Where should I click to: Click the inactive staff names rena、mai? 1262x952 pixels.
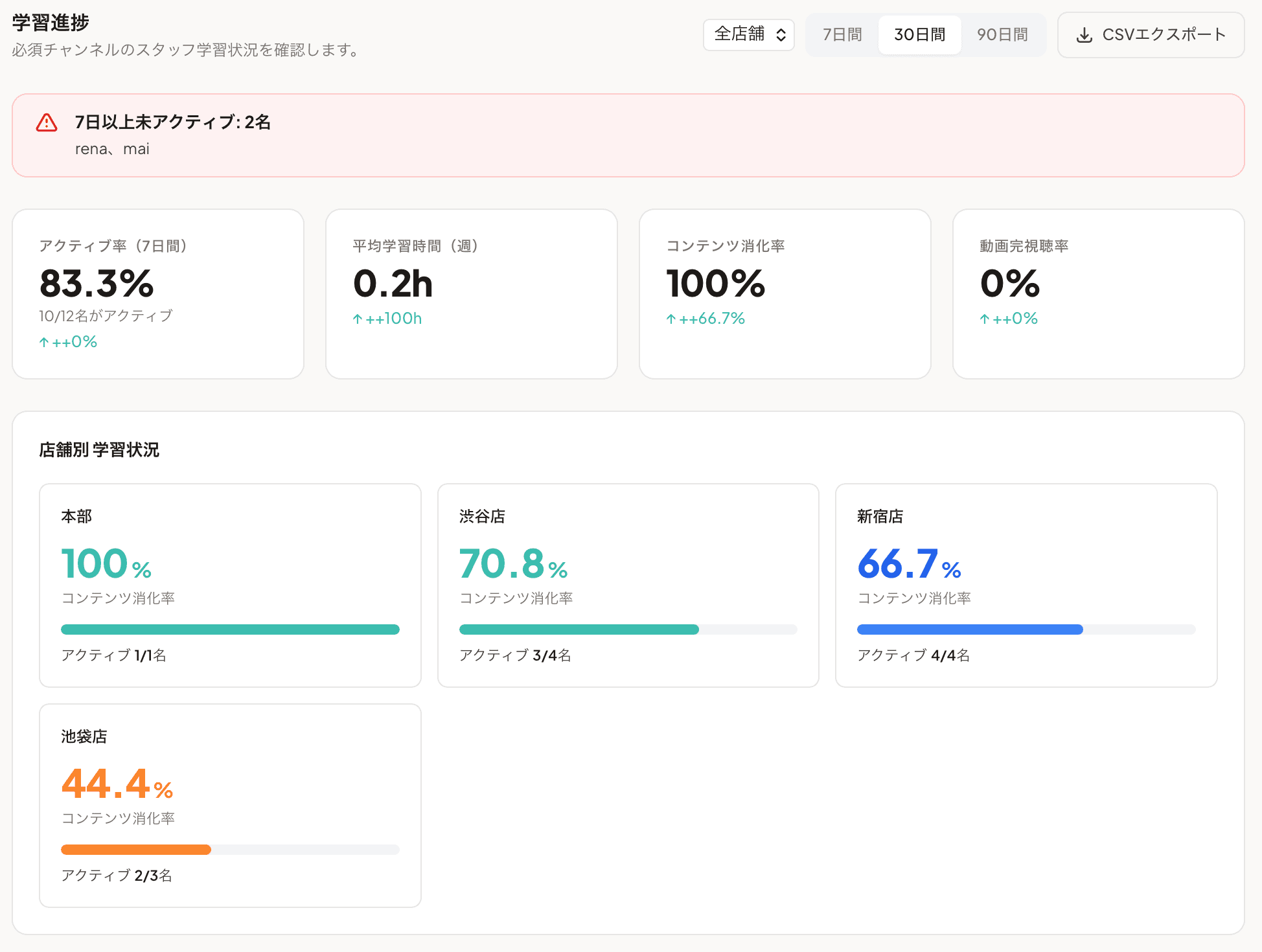[112, 149]
